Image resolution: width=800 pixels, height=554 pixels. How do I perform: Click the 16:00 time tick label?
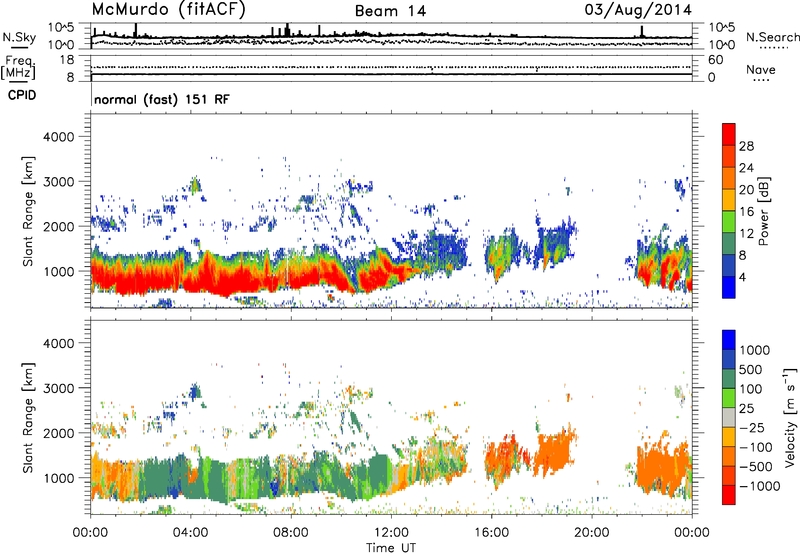491,533
